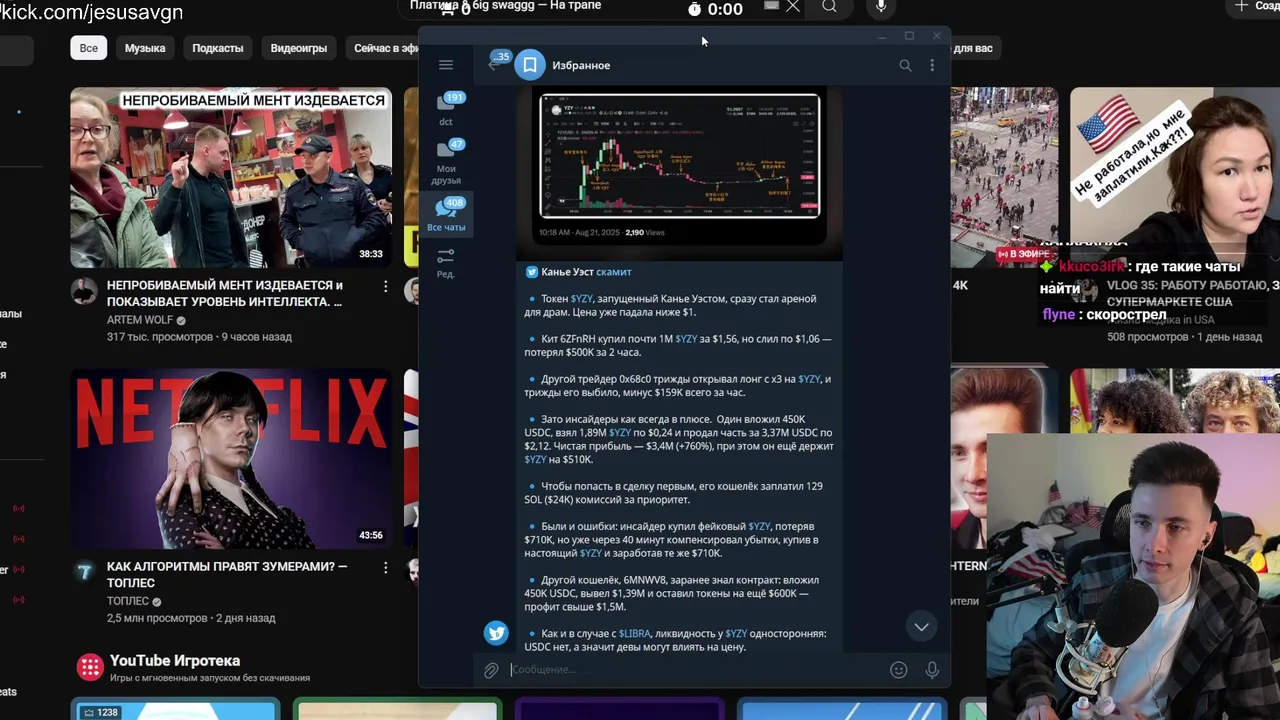Open the ТОПЛЕС channel link
The width and height of the screenshot is (1280, 720).
[x=128, y=601]
